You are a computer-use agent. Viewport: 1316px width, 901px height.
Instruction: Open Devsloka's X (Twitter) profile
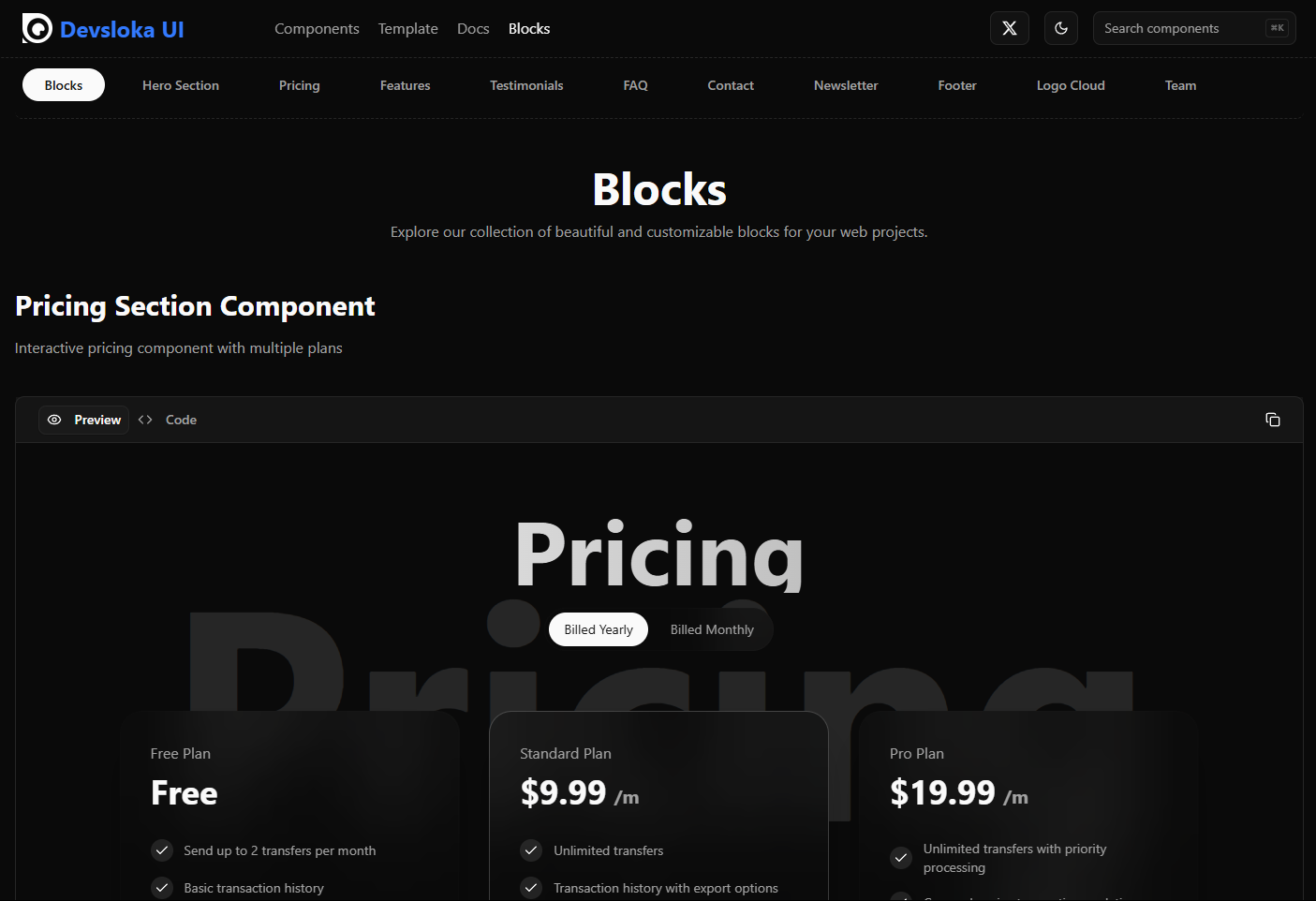(1009, 28)
